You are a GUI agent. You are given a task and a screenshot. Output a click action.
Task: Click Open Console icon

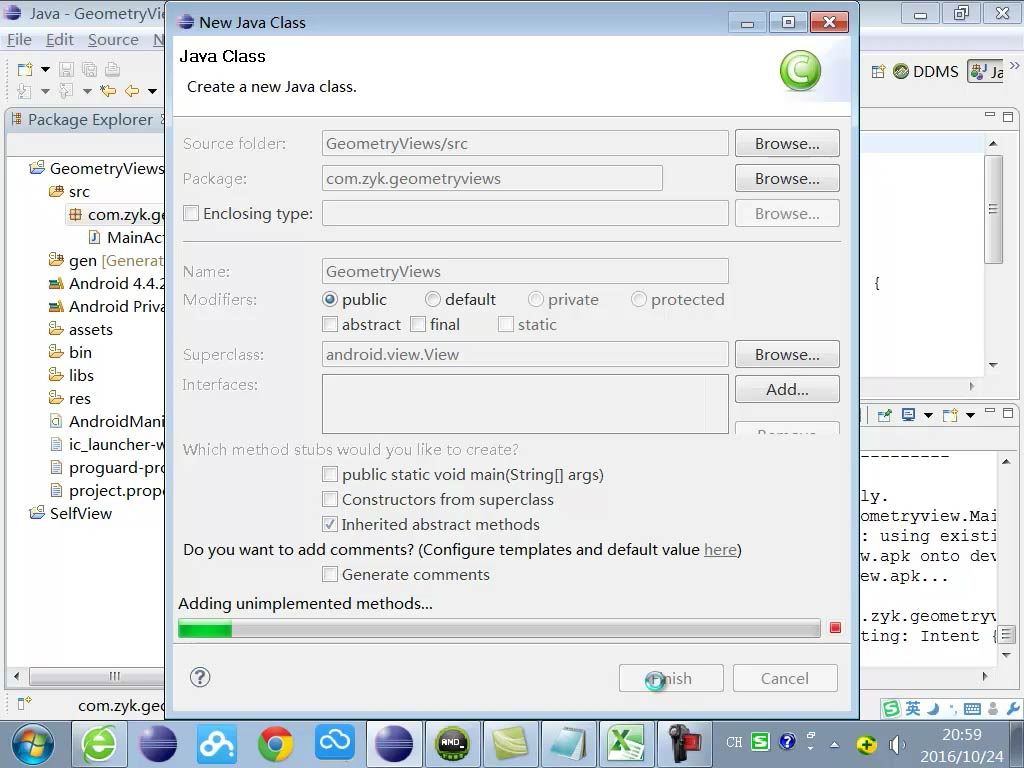pos(950,415)
